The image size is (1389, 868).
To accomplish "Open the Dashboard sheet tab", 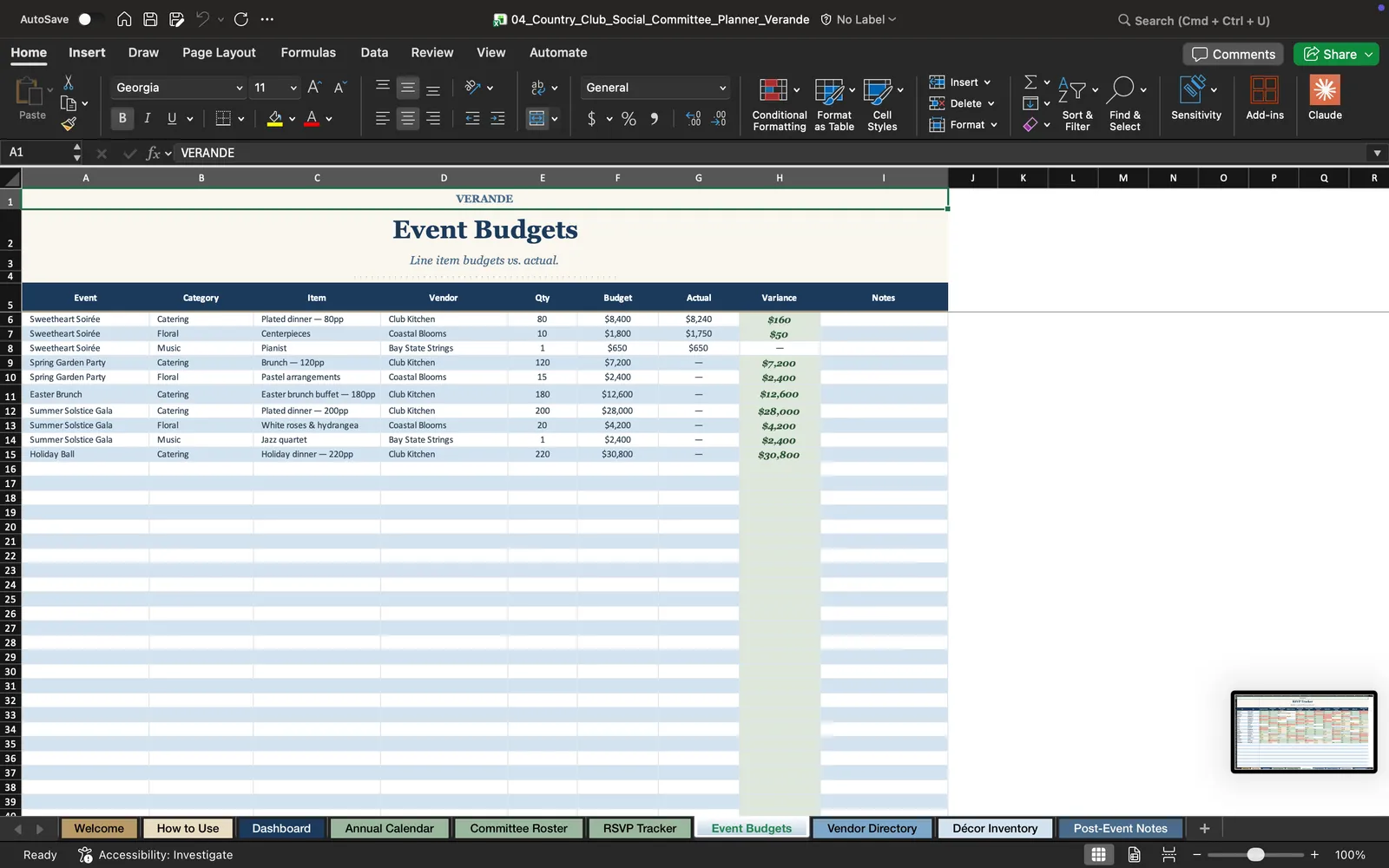I will tap(281, 829).
